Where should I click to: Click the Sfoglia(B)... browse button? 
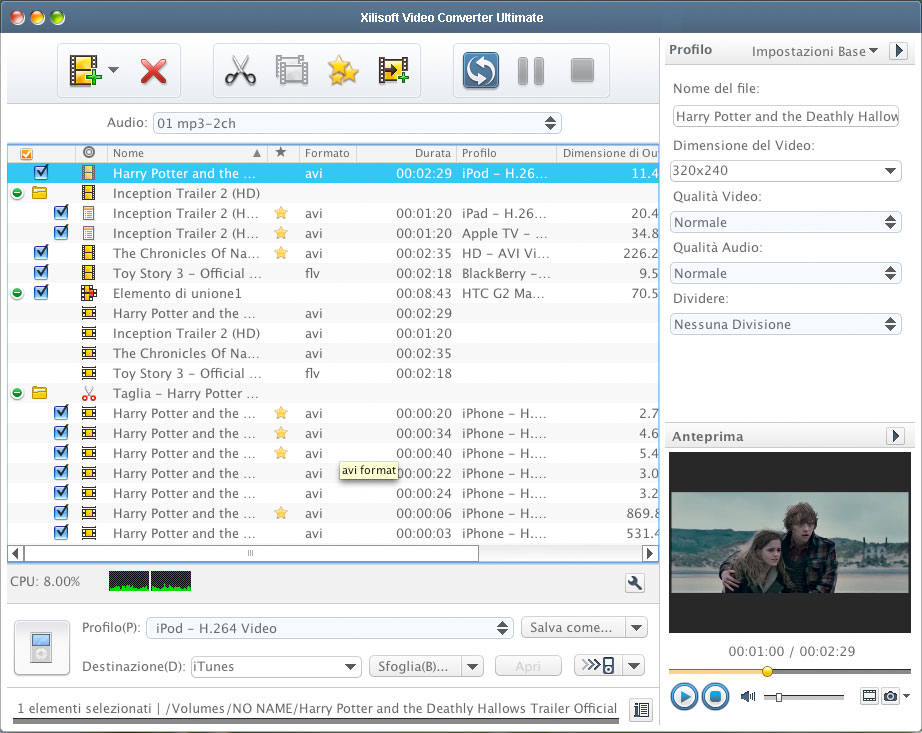pyautogui.click(x=416, y=667)
